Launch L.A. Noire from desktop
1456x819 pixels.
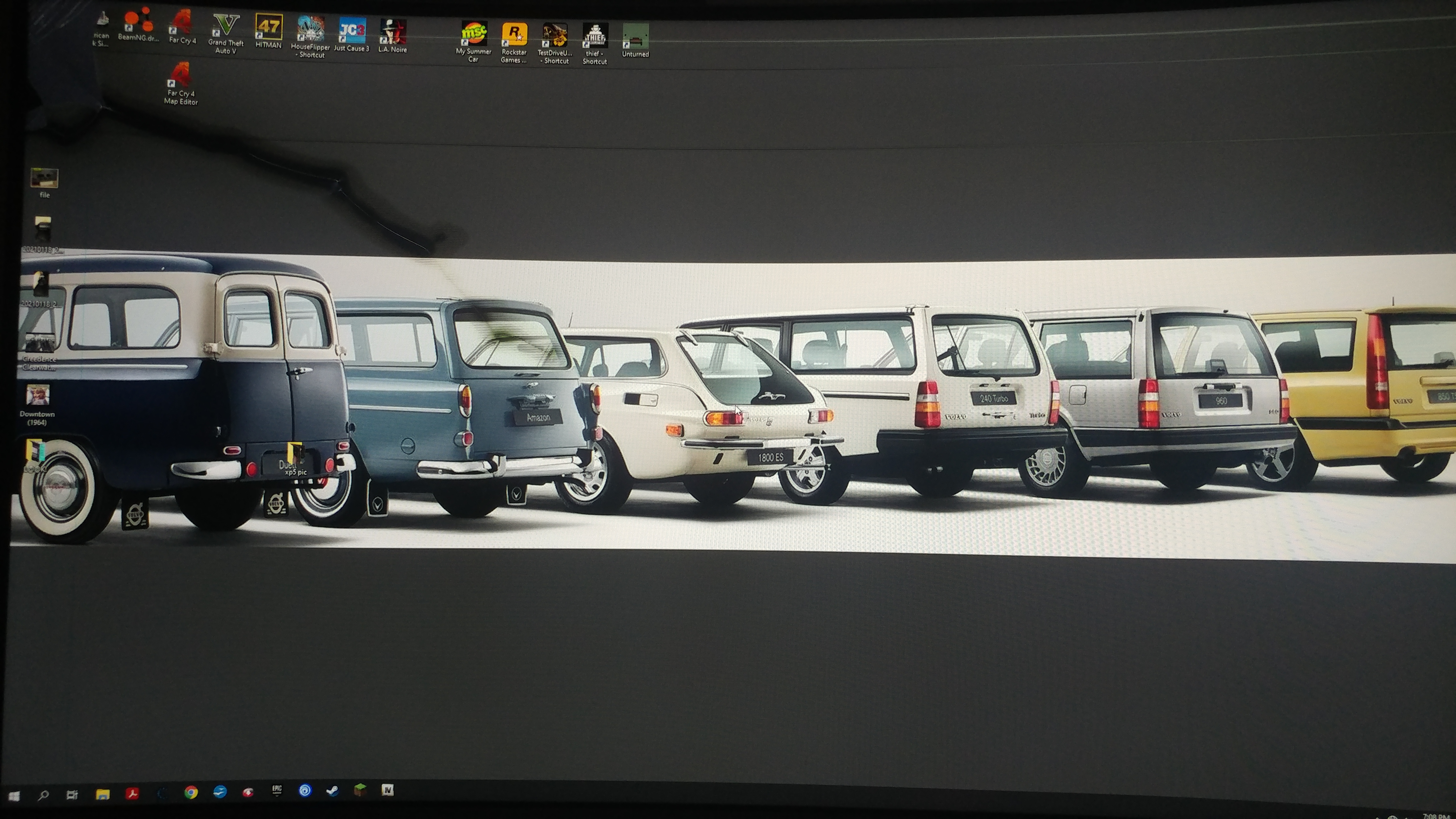click(393, 32)
